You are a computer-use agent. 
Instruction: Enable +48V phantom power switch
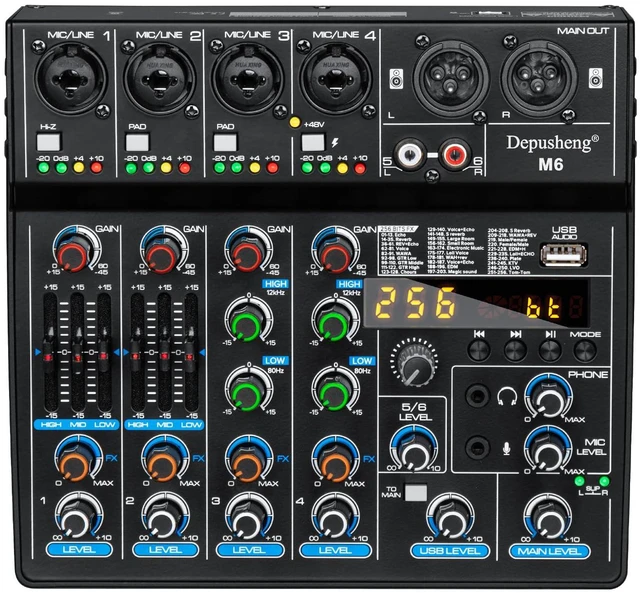pos(313,142)
